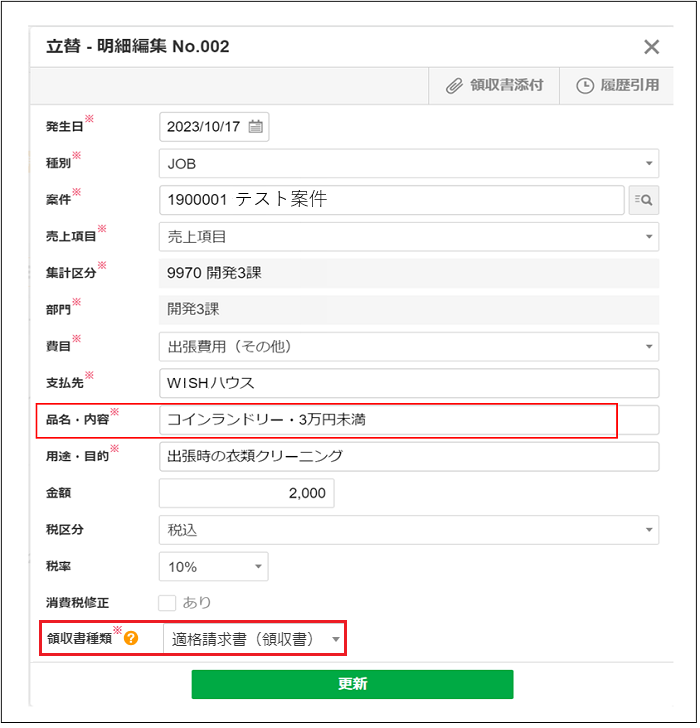Click the 用途・目的 input field
Screen dimensions: 700x728
(408, 457)
